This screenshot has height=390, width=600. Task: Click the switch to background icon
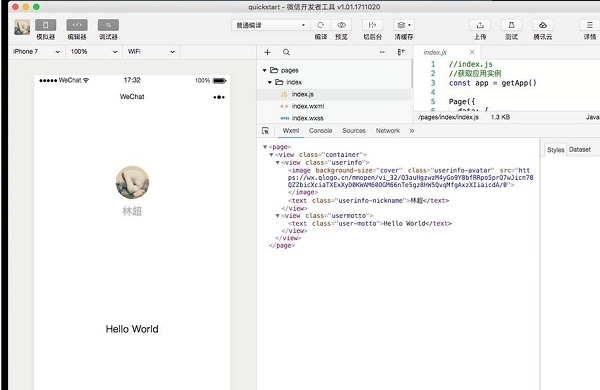372,25
